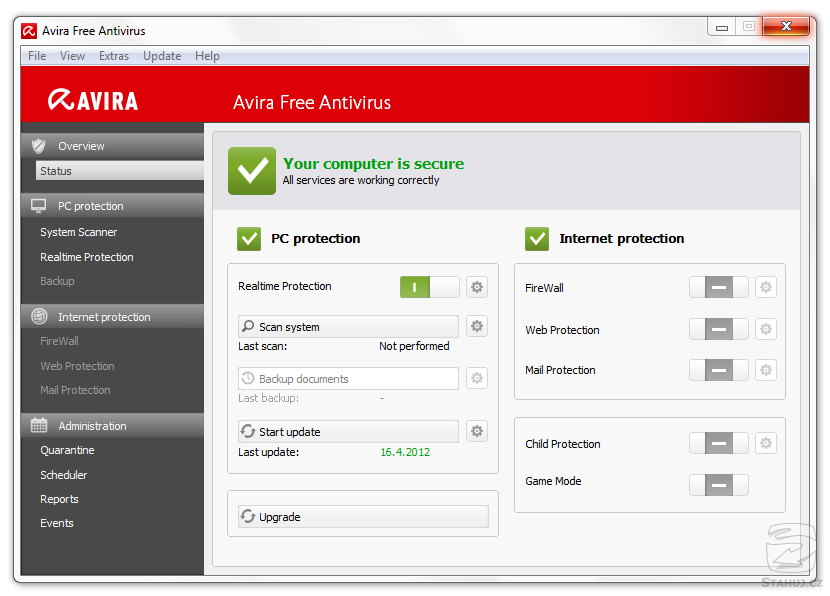830x596 pixels.
Task: Toggle the Mail Protection switch
Action: pyautogui.click(x=718, y=369)
